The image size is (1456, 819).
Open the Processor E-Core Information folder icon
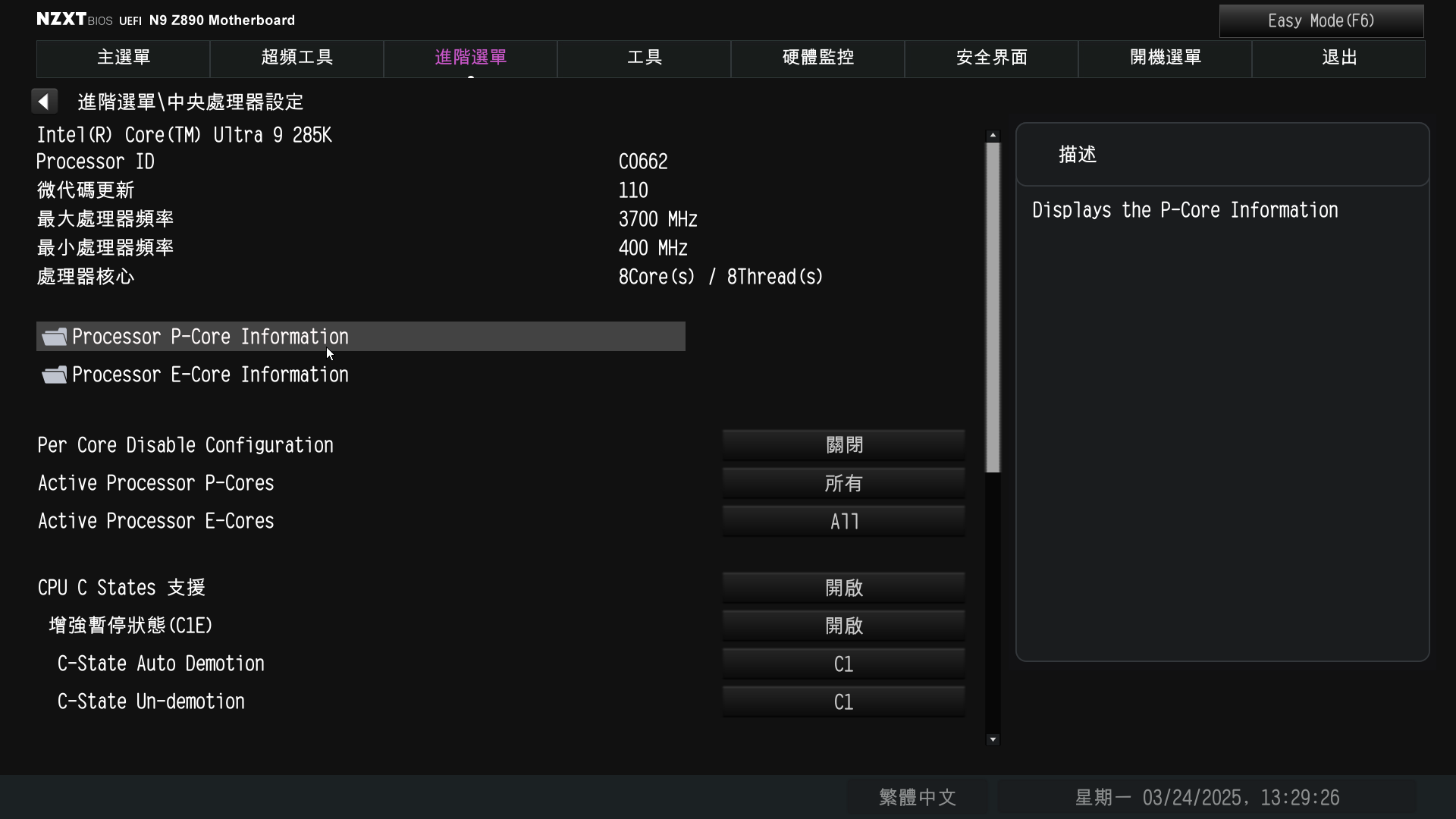click(54, 375)
